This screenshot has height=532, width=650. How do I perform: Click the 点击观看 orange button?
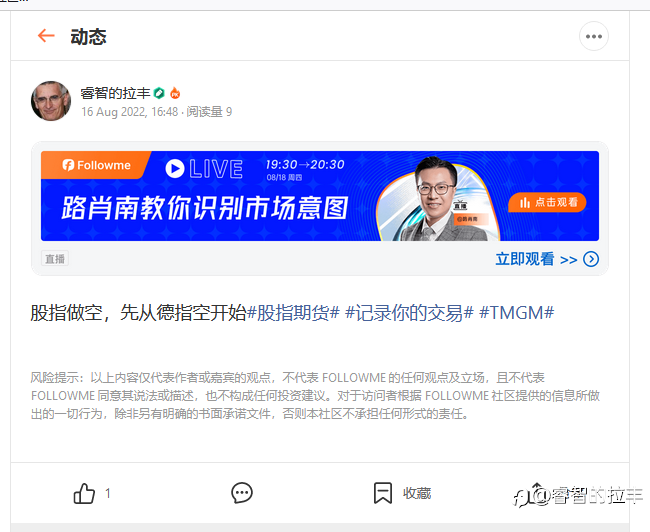click(x=547, y=202)
